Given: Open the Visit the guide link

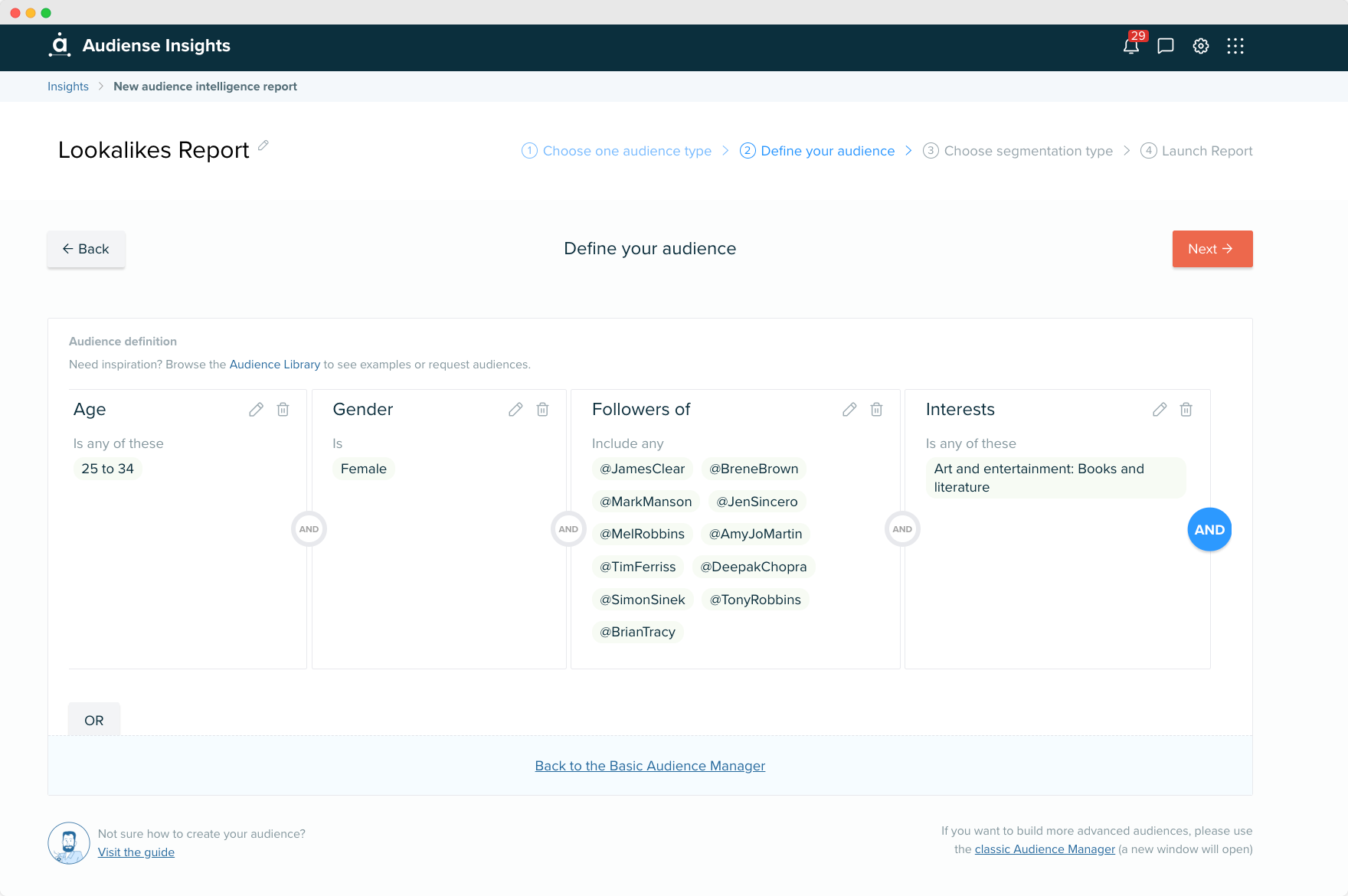Looking at the screenshot, I should pyautogui.click(x=136, y=852).
